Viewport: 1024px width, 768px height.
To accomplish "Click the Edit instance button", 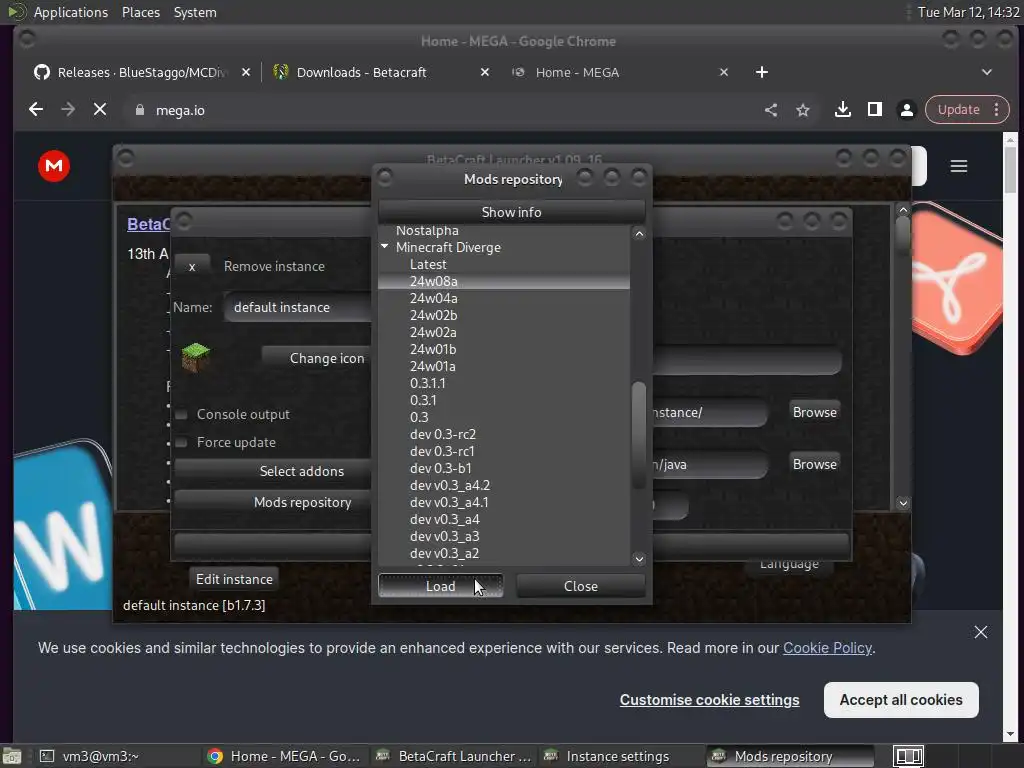I will pyautogui.click(x=234, y=579).
